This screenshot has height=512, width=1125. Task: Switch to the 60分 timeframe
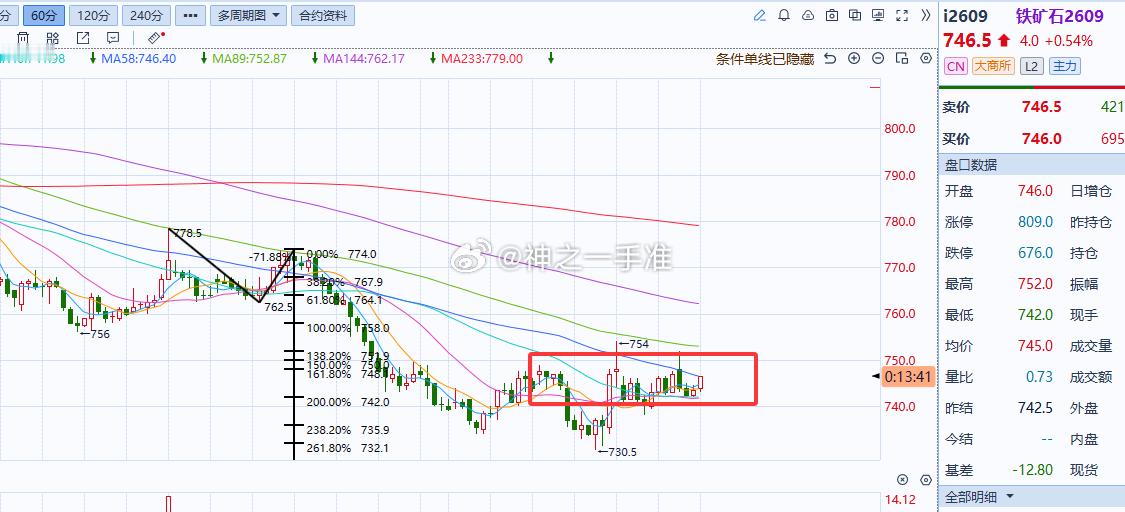click(44, 15)
